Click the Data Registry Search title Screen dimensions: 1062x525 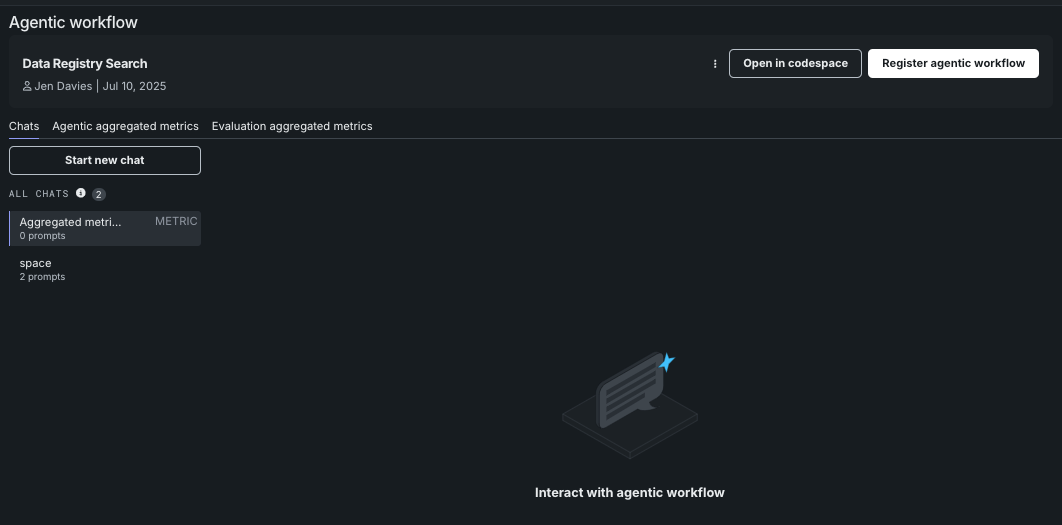click(85, 63)
